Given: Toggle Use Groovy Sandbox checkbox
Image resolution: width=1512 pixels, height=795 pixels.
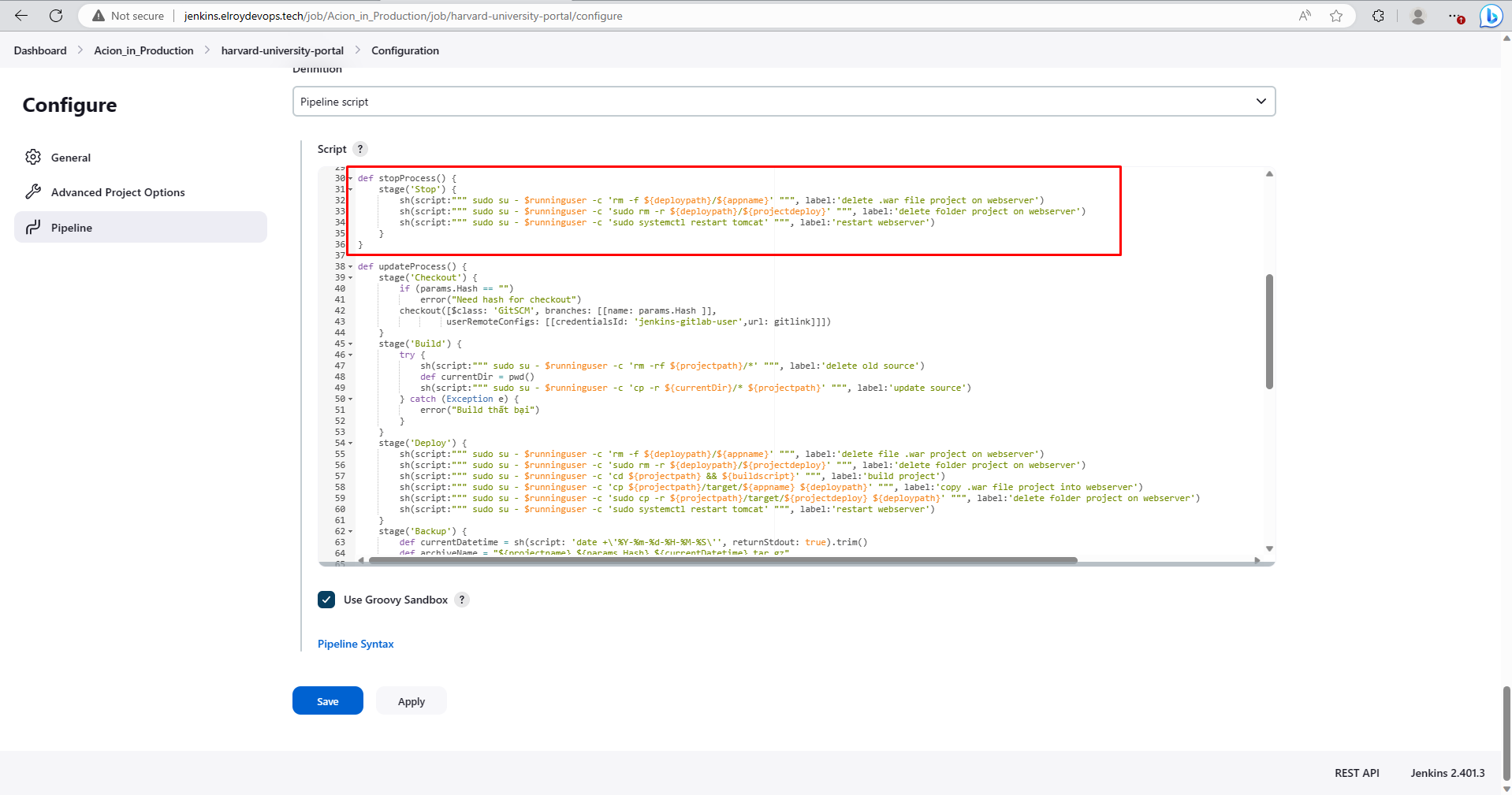Looking at the screenshot, I should coord(326,600).
